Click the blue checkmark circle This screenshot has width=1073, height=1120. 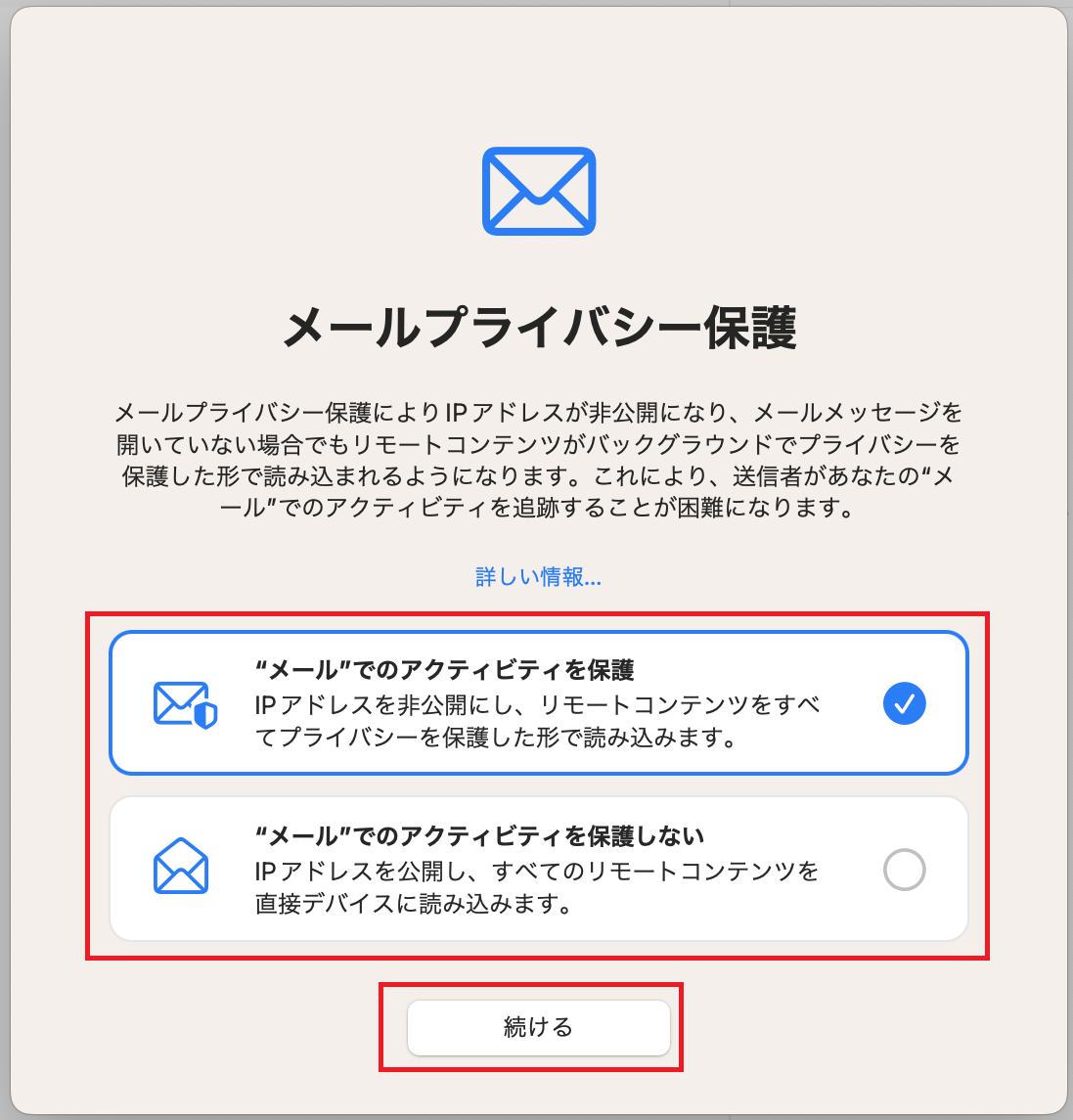tap(905, 703)
